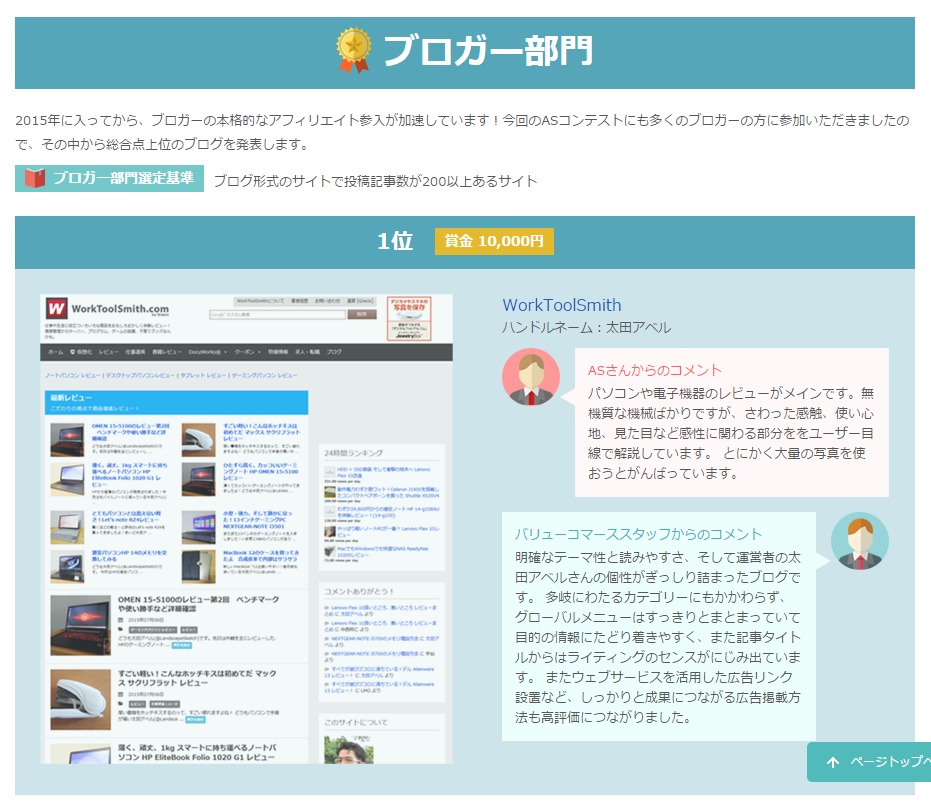This screenshot has height=803, width=931.
Task: Click the AS commenter avatar with pink background
Action: tap(531, 377)
